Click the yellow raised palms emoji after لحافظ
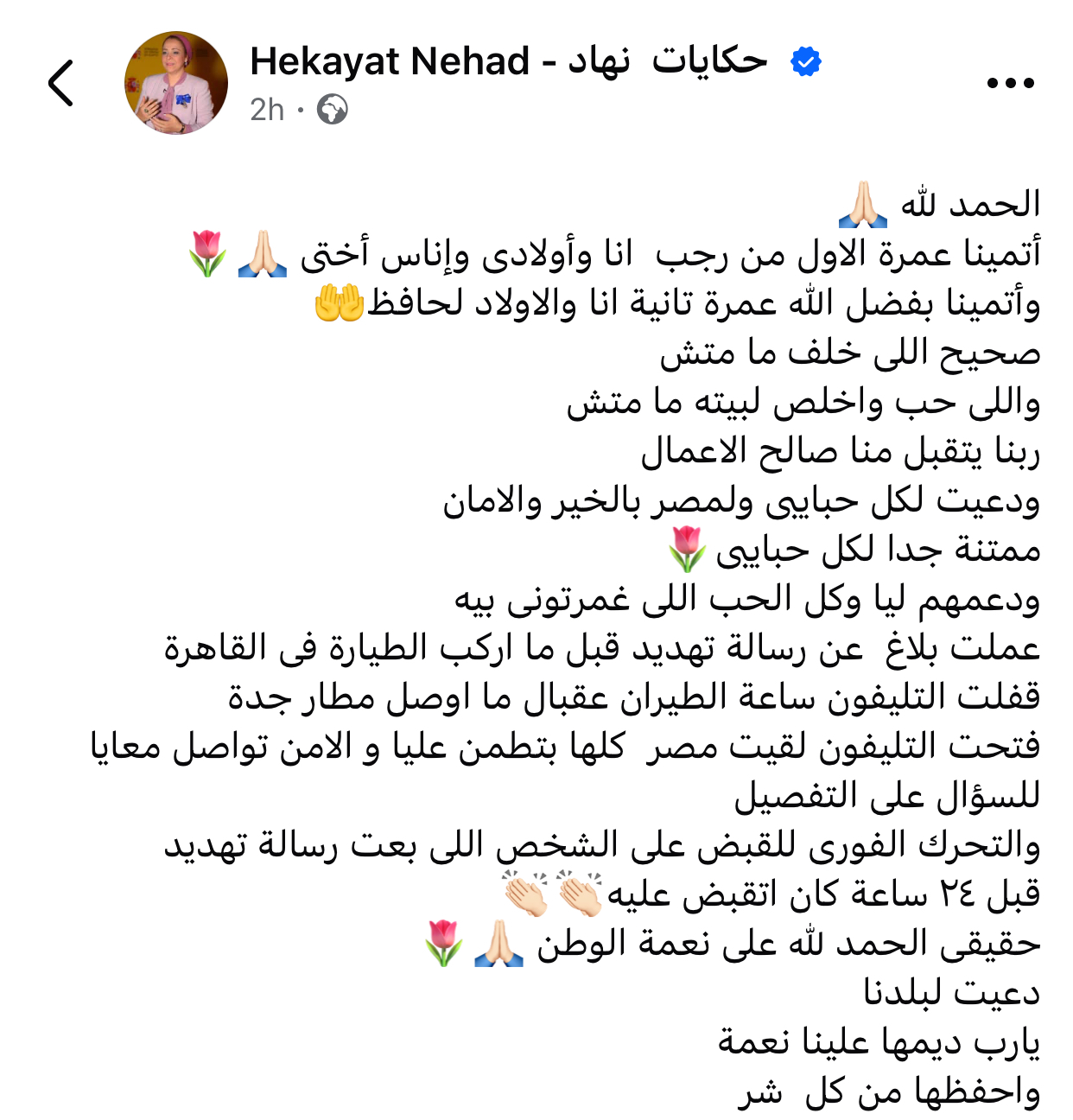 pyautogui.click(x=340, y=303)
